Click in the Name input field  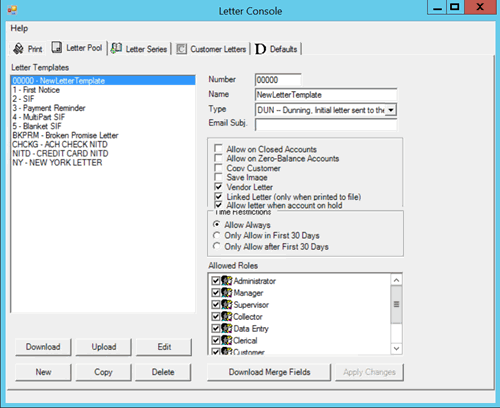pos(326,95)
